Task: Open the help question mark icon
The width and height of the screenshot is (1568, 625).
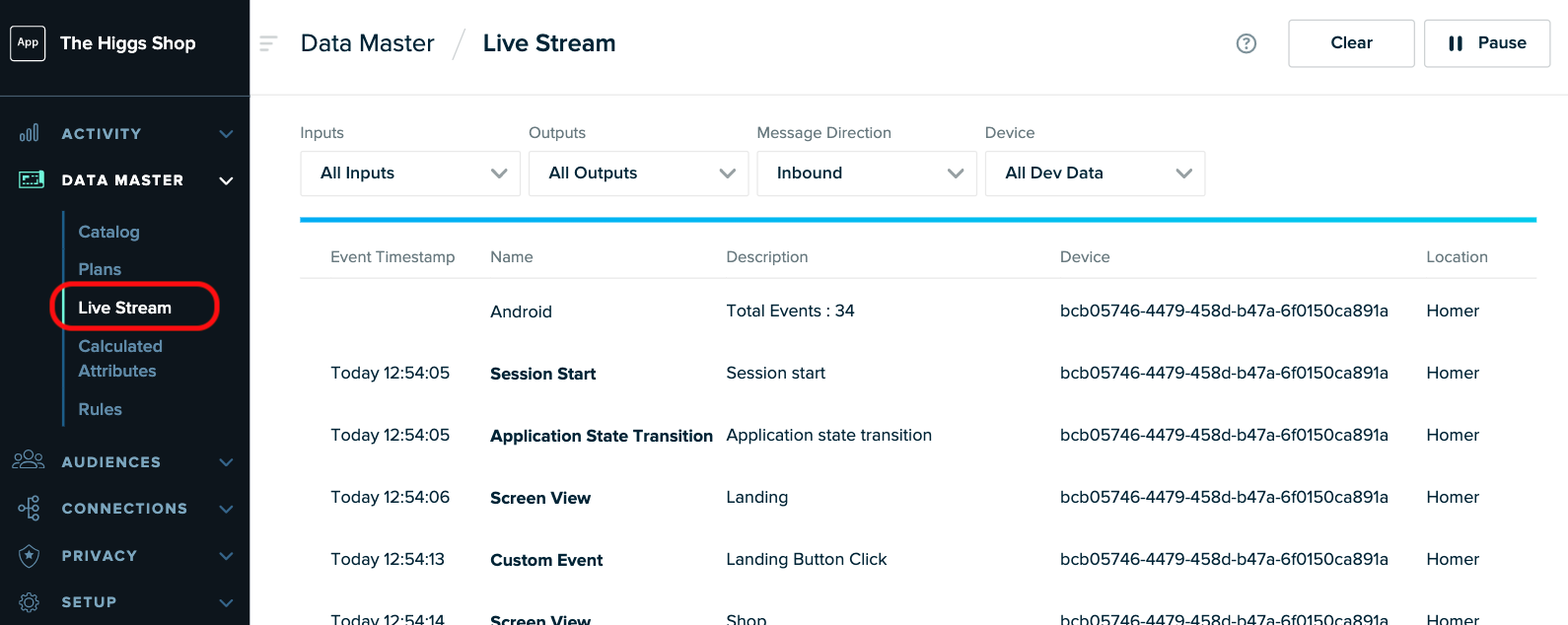Action: [1247, 43]
